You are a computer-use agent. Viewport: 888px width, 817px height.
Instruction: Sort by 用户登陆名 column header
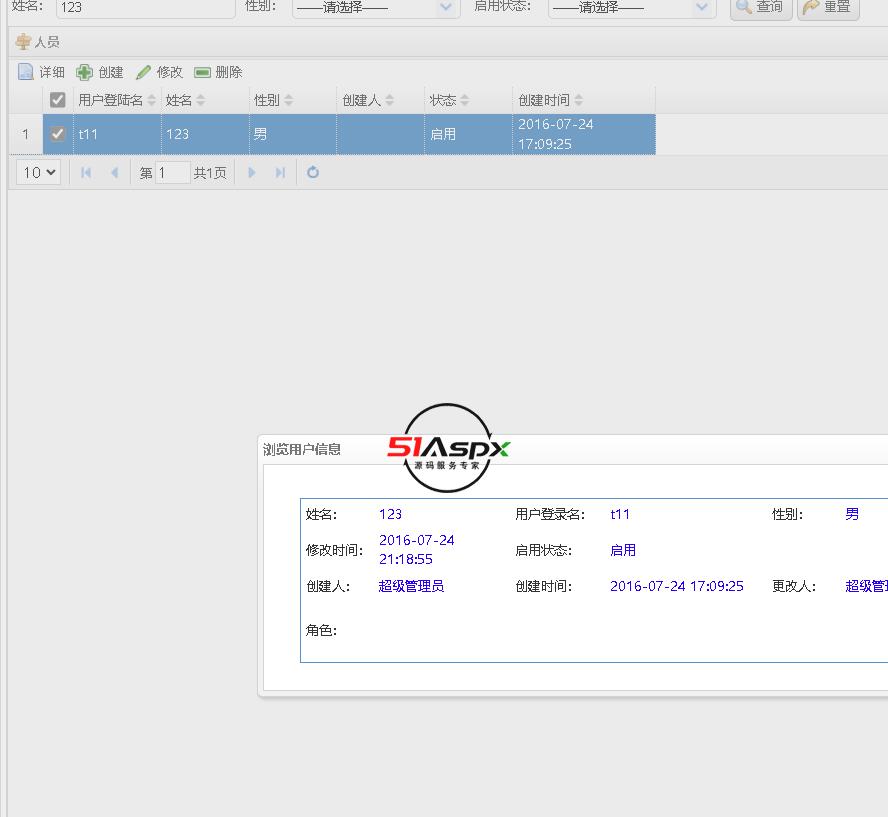tap(111, 100)
